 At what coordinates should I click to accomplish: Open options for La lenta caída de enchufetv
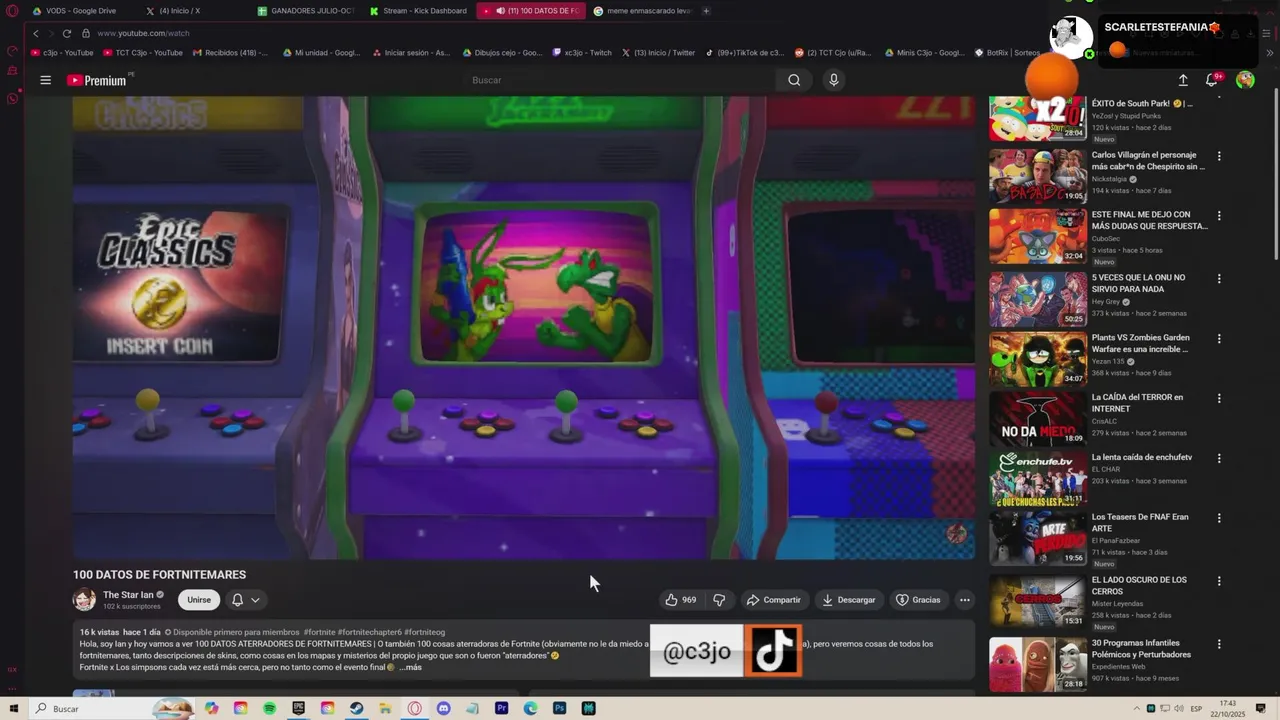click(x=1219, y=458)
